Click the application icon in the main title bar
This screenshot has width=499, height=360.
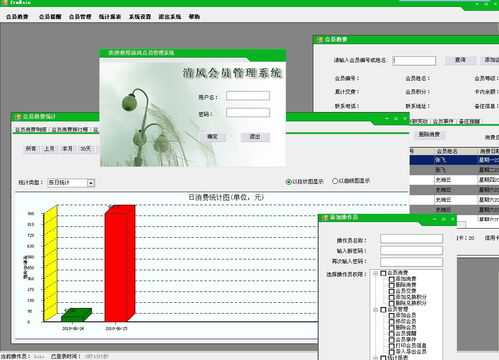(4, 3)
